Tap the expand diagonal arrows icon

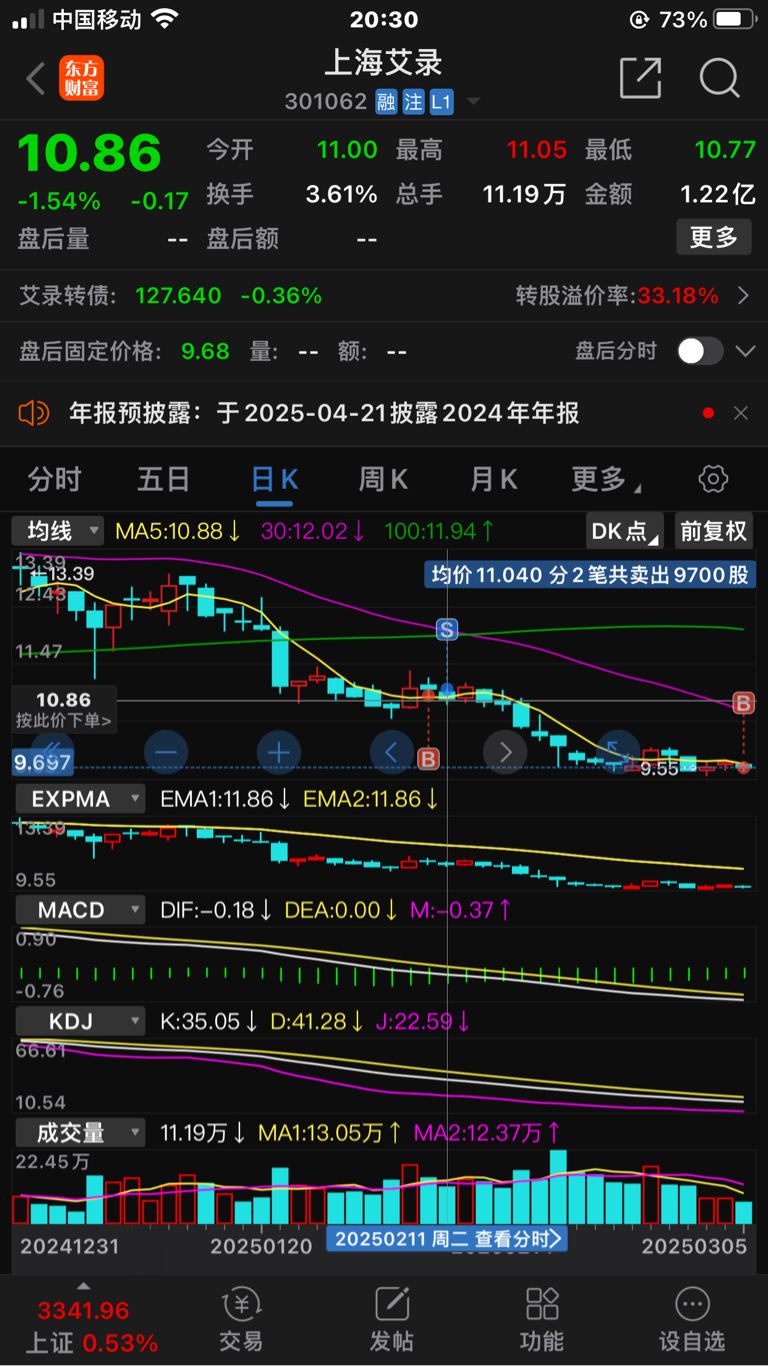617,752
